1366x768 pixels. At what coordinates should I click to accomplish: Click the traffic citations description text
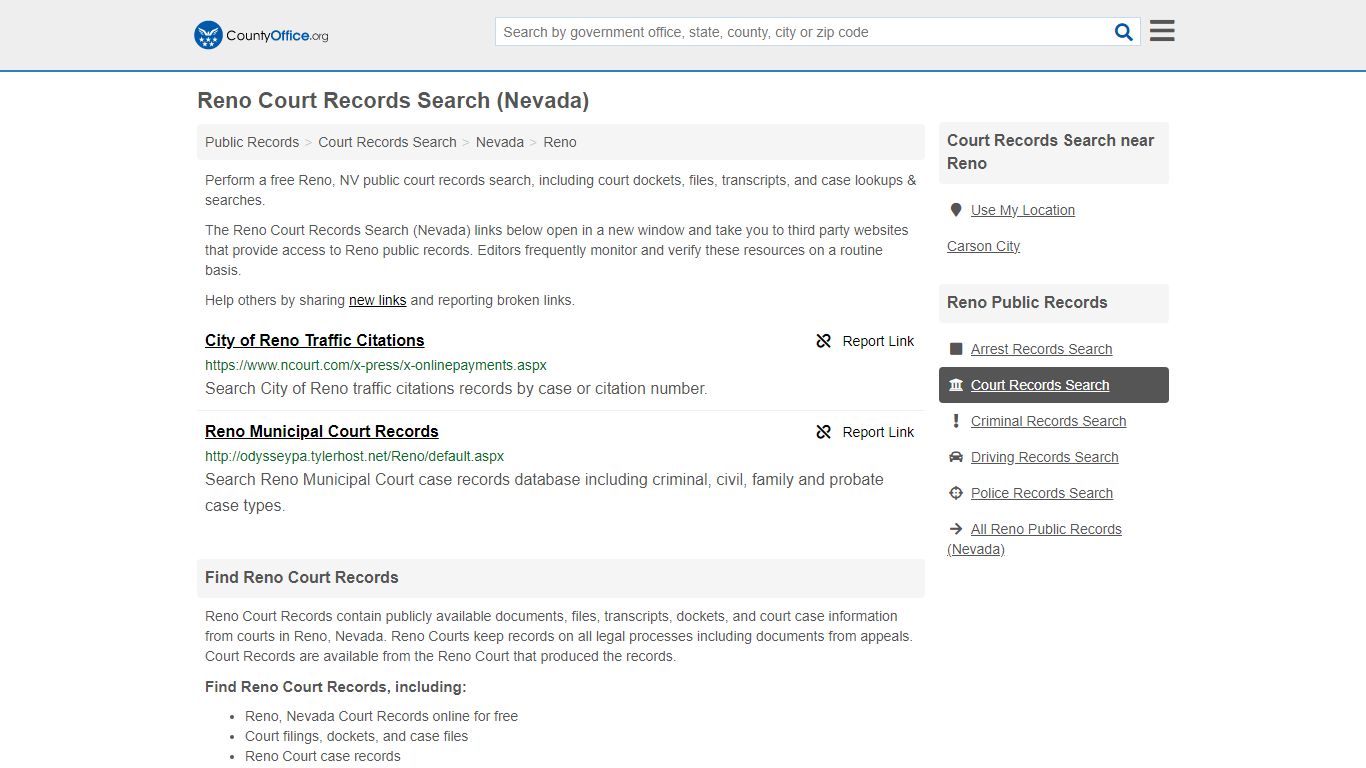456,388
